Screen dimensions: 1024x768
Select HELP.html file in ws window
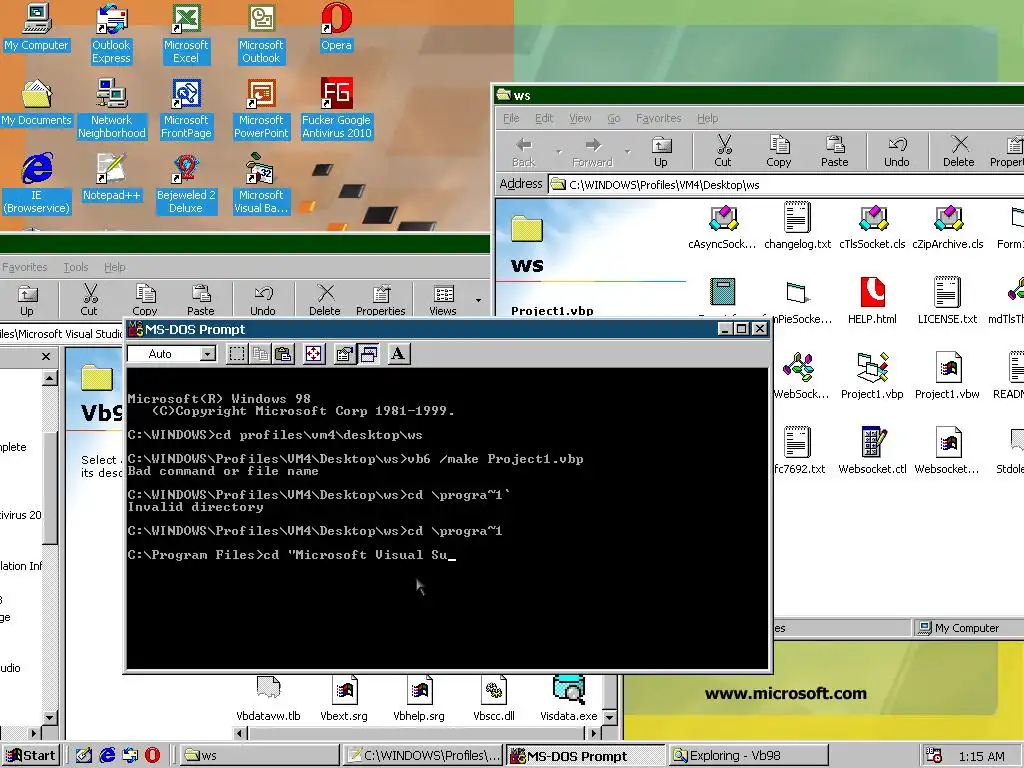coord(872,302)
